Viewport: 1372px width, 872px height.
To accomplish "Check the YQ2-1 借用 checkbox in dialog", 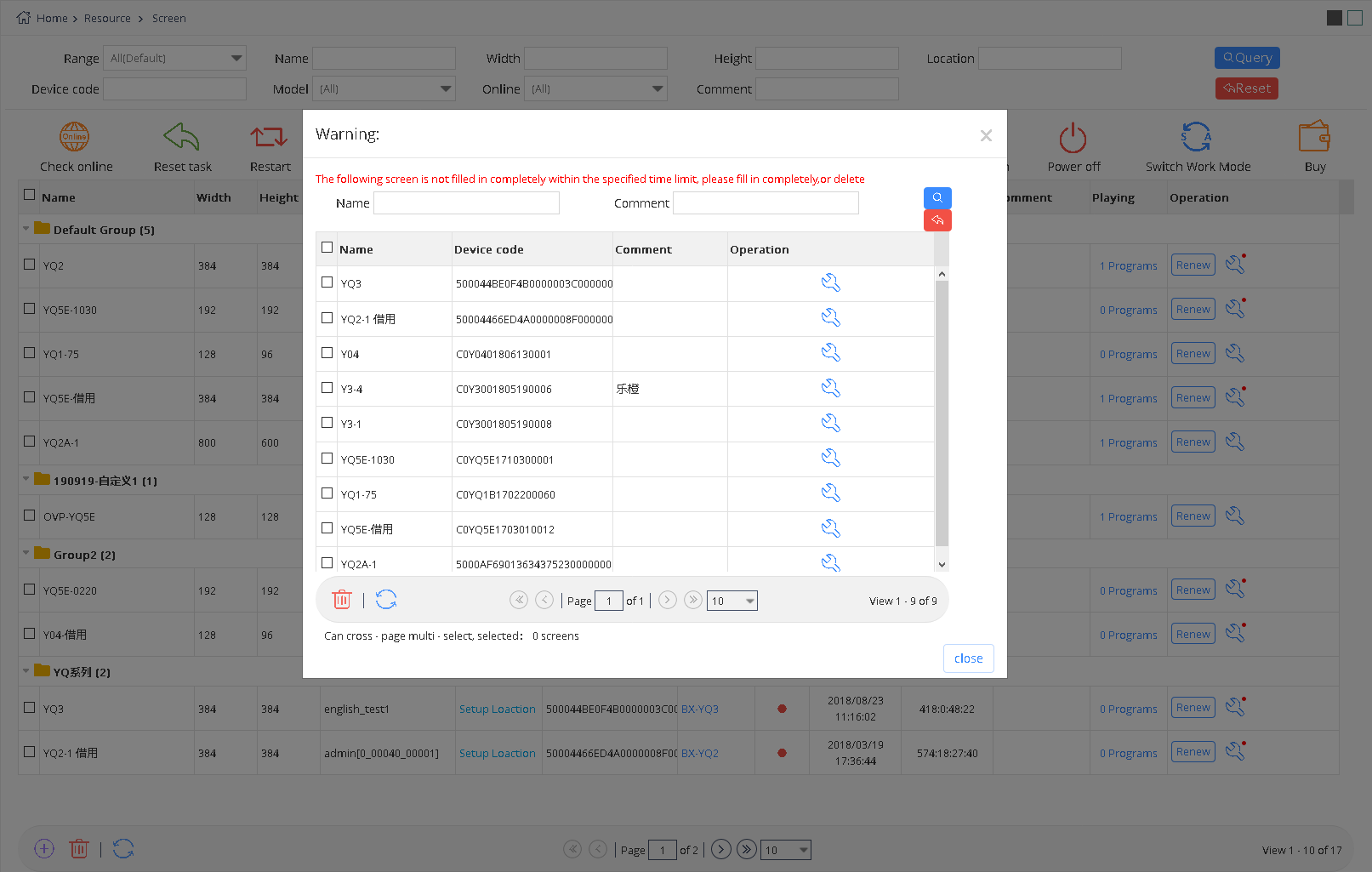I will pos(327,317).
